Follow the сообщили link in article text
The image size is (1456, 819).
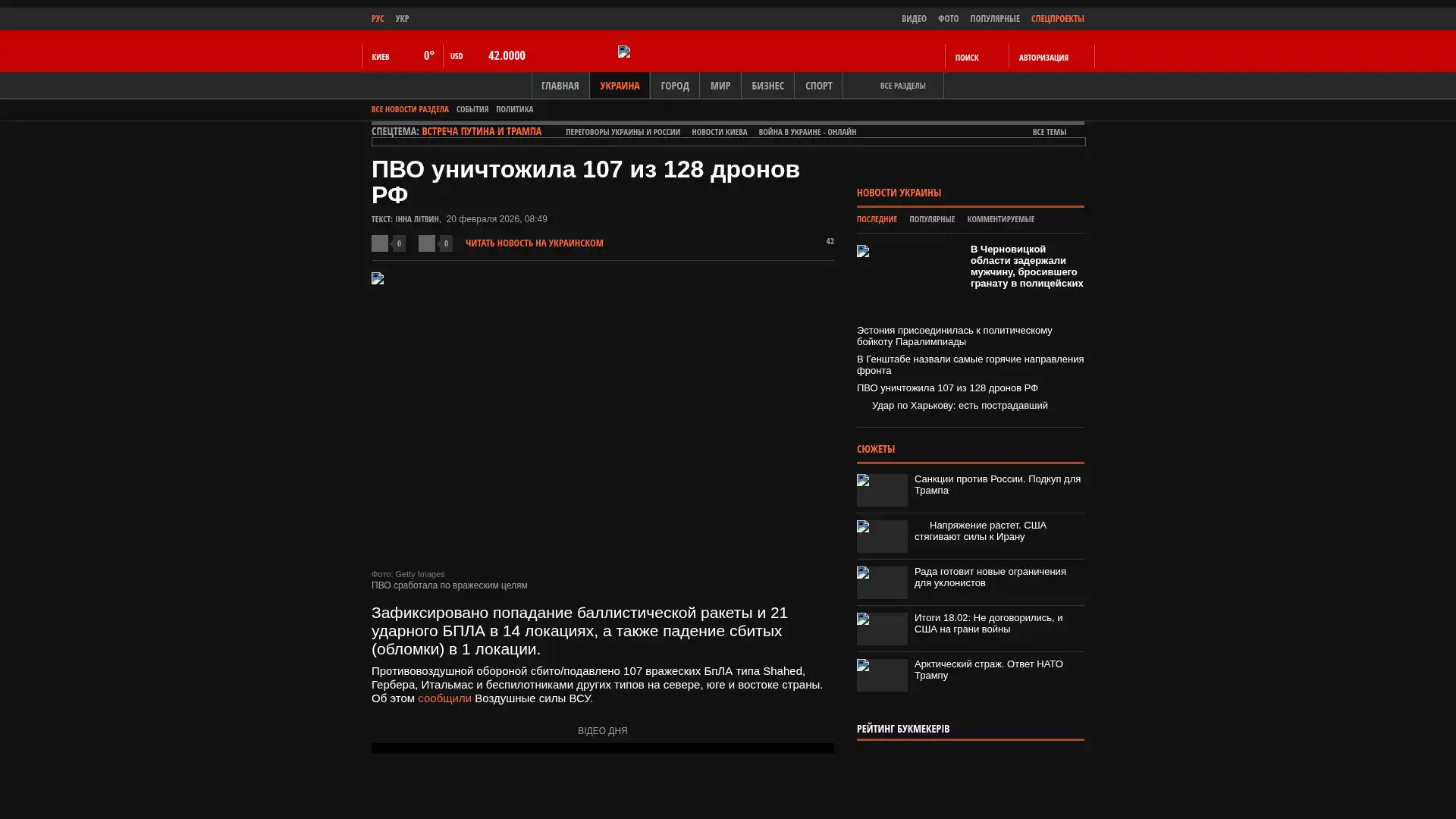tap(444, 698)
